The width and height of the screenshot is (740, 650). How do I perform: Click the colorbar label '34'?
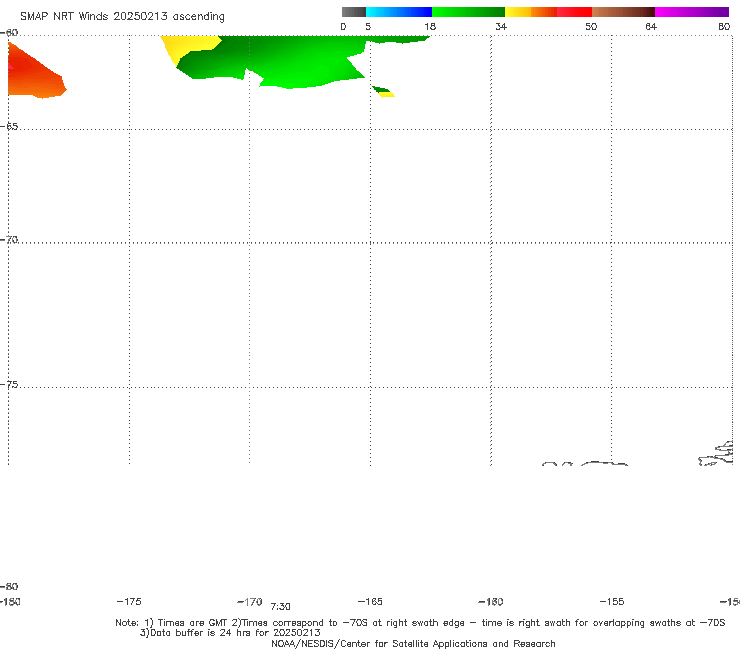[x=501, y=26]
